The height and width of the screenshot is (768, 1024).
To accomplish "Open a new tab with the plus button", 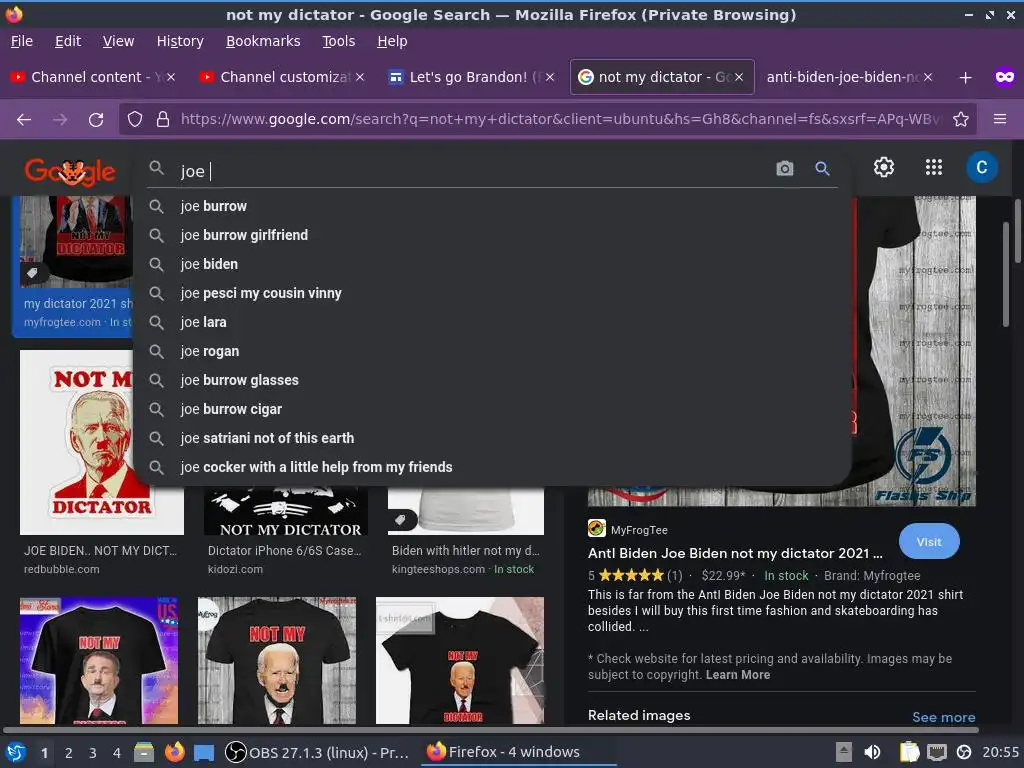I will pos(965,78).
